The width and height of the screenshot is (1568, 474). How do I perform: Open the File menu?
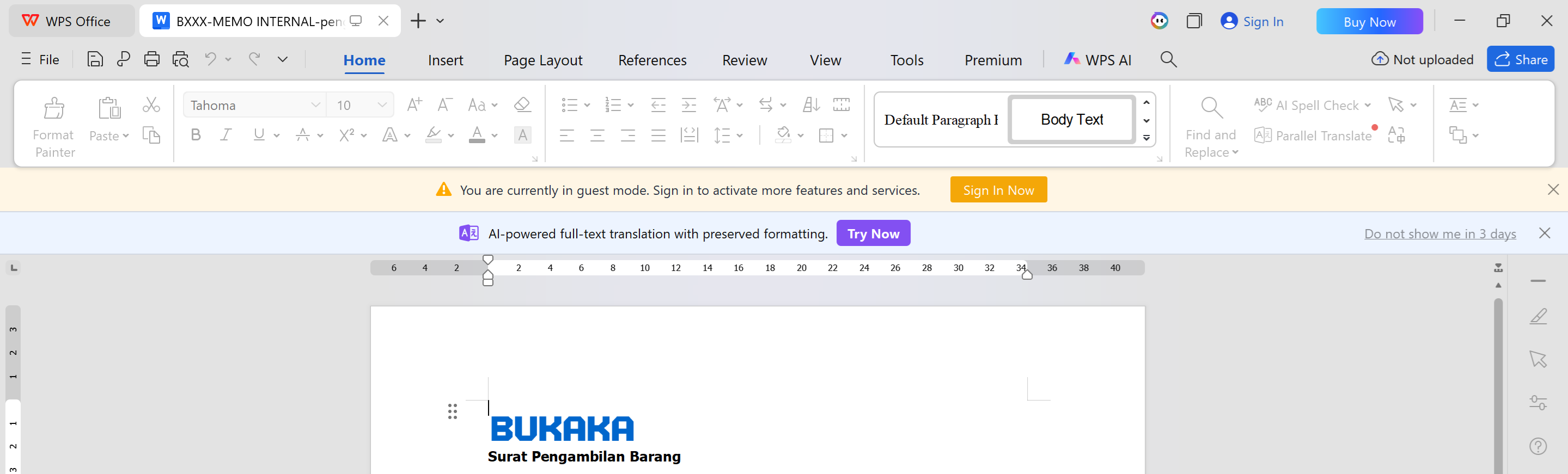click(x=41, y=60)
